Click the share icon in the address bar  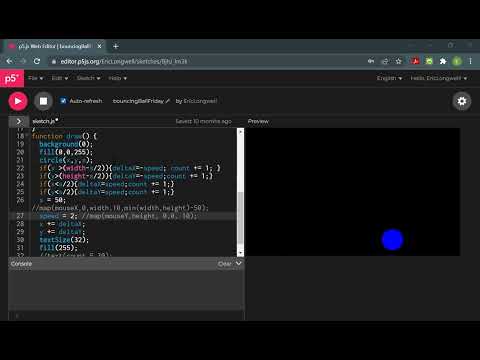tap(385, 61)
